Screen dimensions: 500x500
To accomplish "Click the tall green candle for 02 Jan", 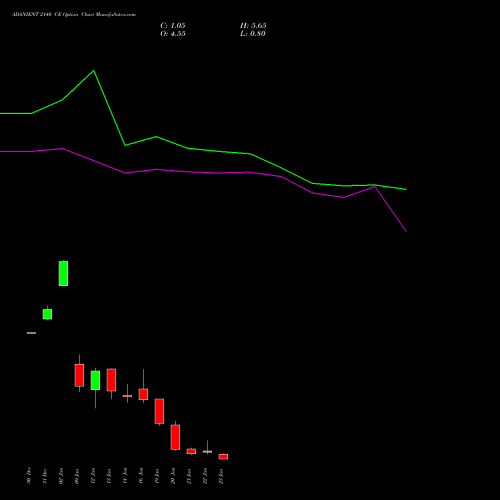I will tap(63, 273).
